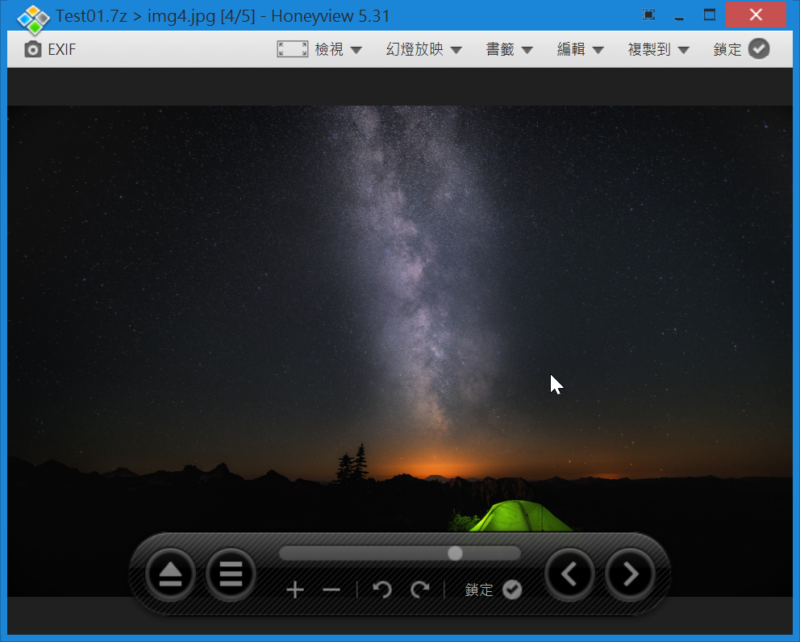Zoom in with the plus icon
The height and width of the screenshot is (642, 800).
(295, 590)
